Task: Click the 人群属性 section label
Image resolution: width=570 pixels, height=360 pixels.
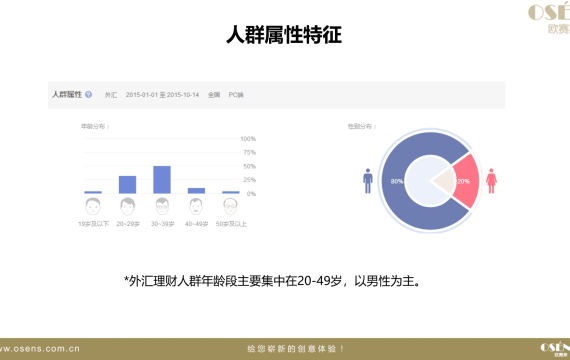Action: (67, 95)
